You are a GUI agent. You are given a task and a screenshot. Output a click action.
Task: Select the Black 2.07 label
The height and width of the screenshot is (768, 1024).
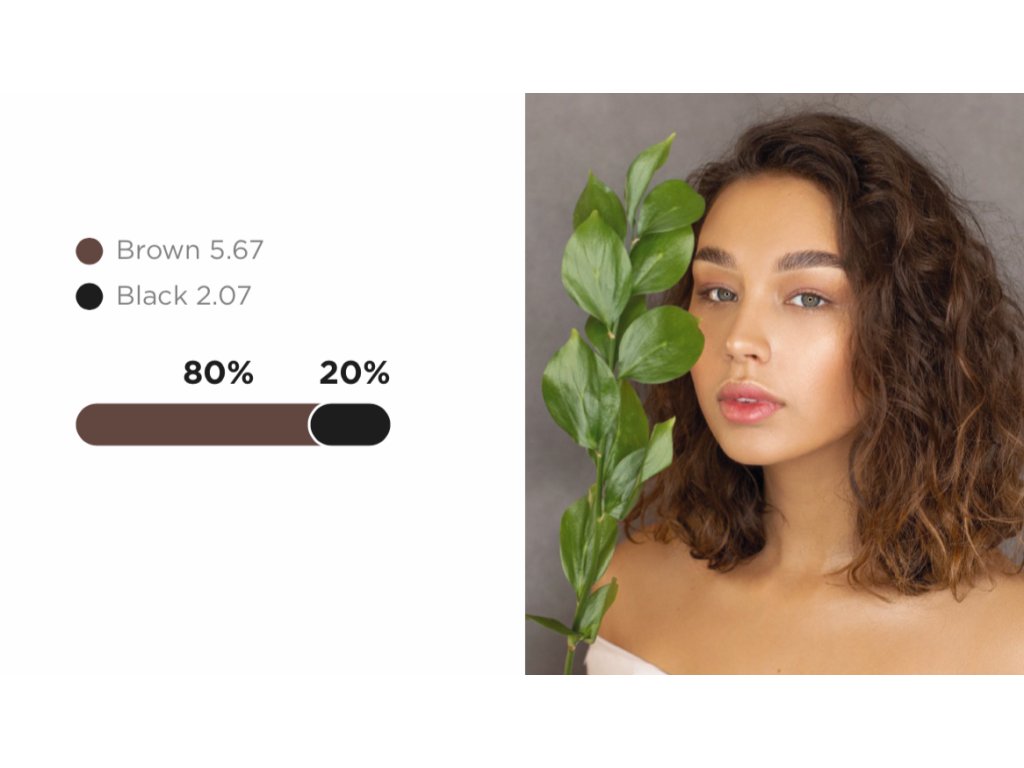[x=184, y=296]
